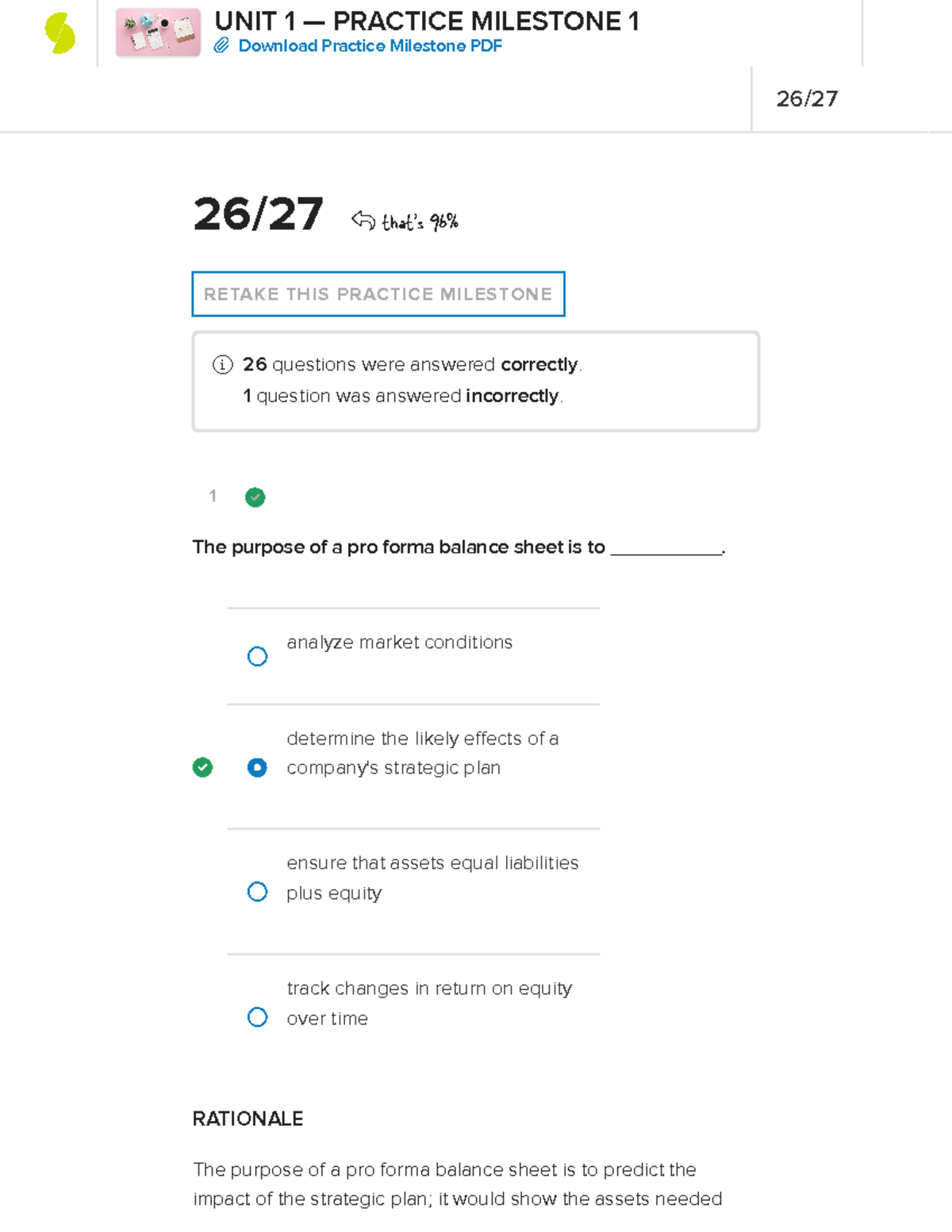Click the paperclip icon beside Download link
The image size is (952, 1232).
[221, 46]
